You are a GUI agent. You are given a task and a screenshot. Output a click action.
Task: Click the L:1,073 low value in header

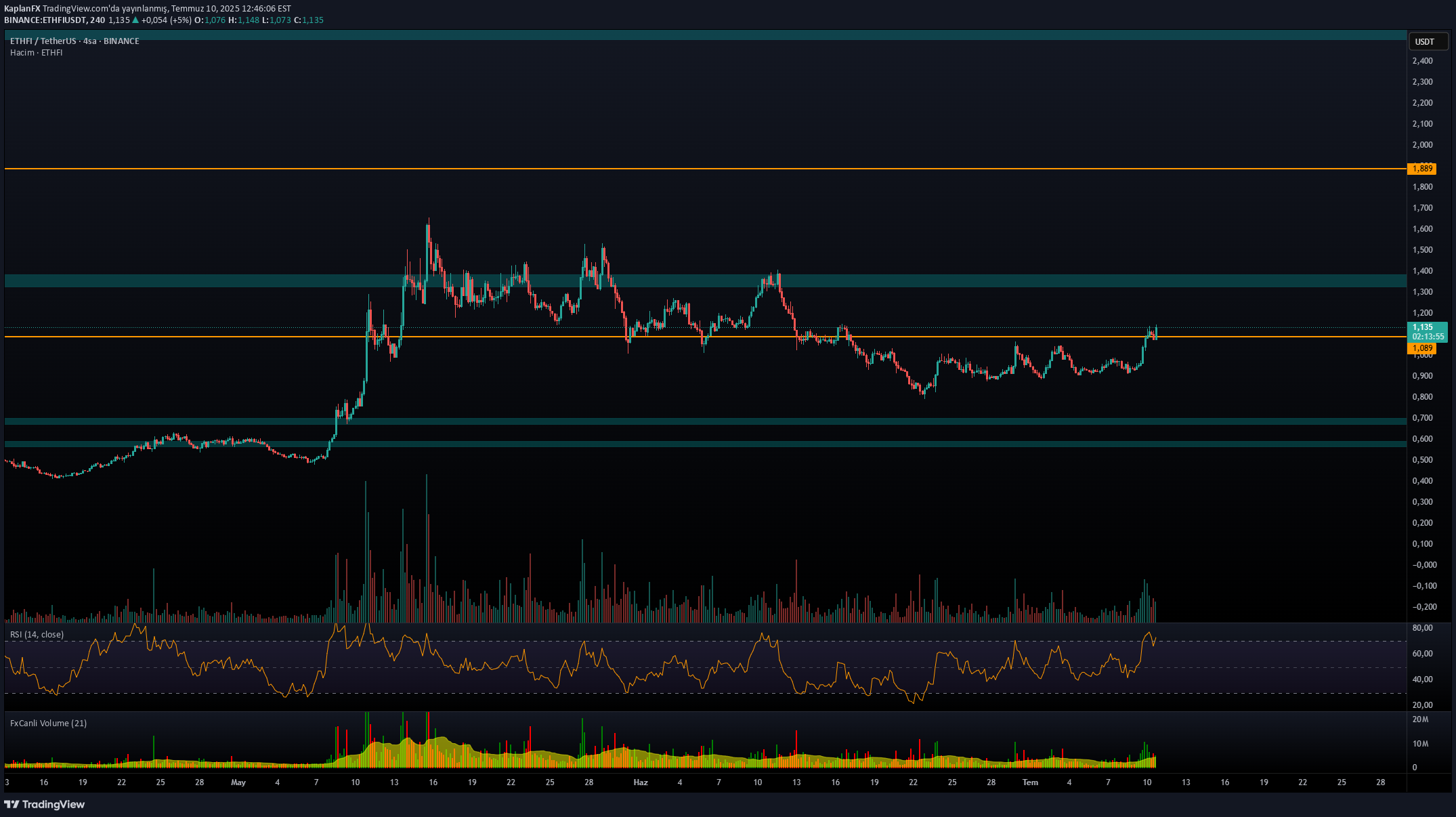(276, 20)
